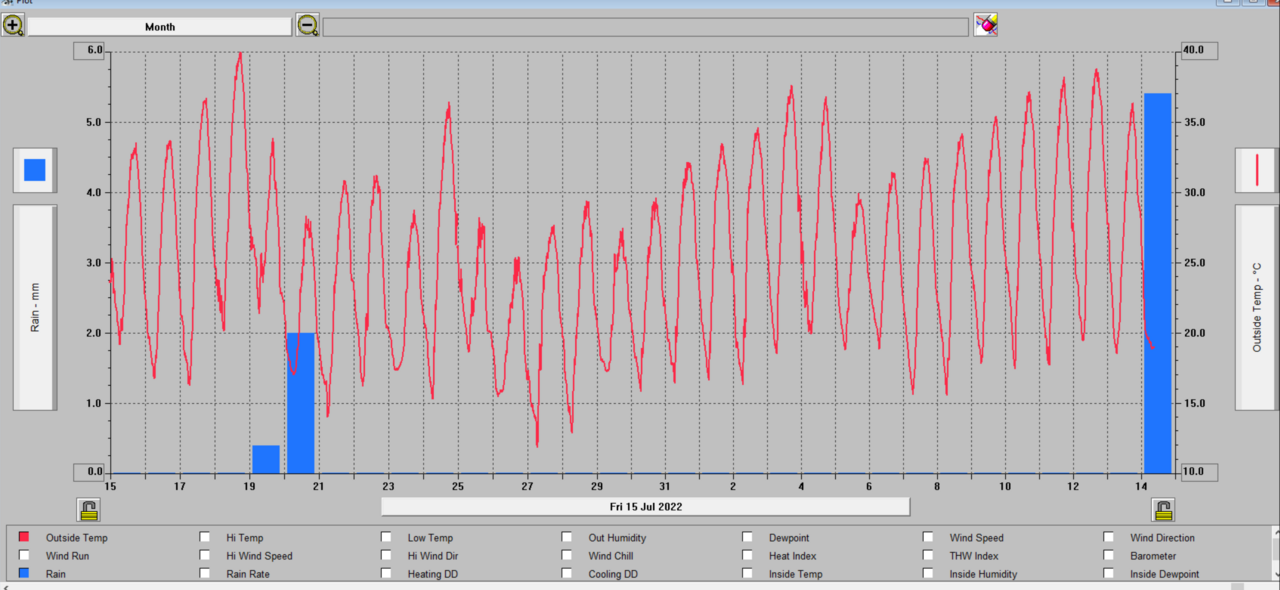Enable the Hi Temp checkbox
The width and height of the screenshot is (1280, 590).
click(205, 538)
